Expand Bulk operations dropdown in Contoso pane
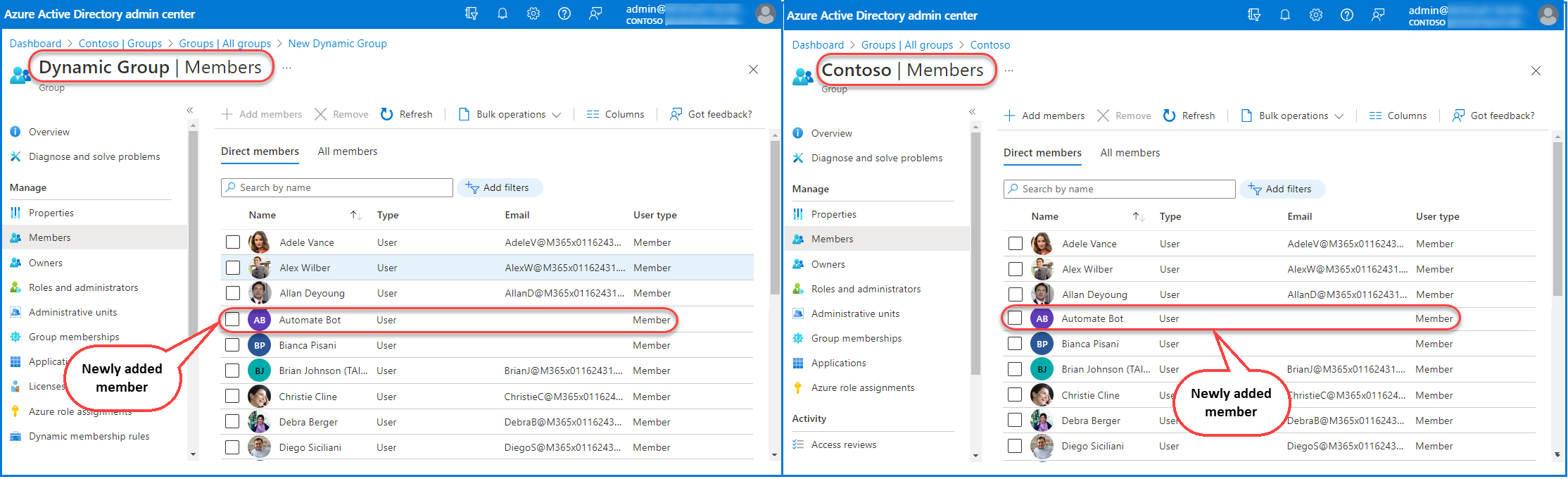The height and width of the screenshot is (479, 1568). [x=1293, y=116]
